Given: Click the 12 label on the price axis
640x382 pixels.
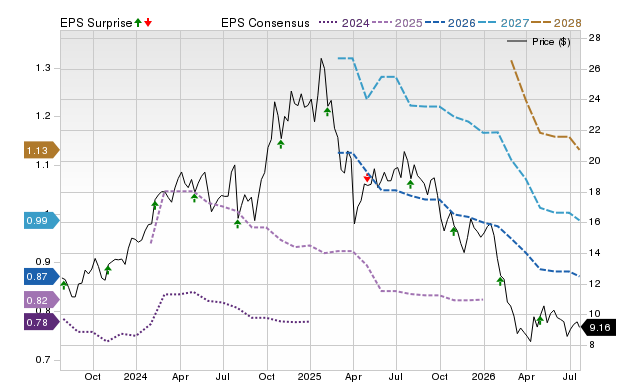Looking at the screenshot, I should (x=594, y=283).
